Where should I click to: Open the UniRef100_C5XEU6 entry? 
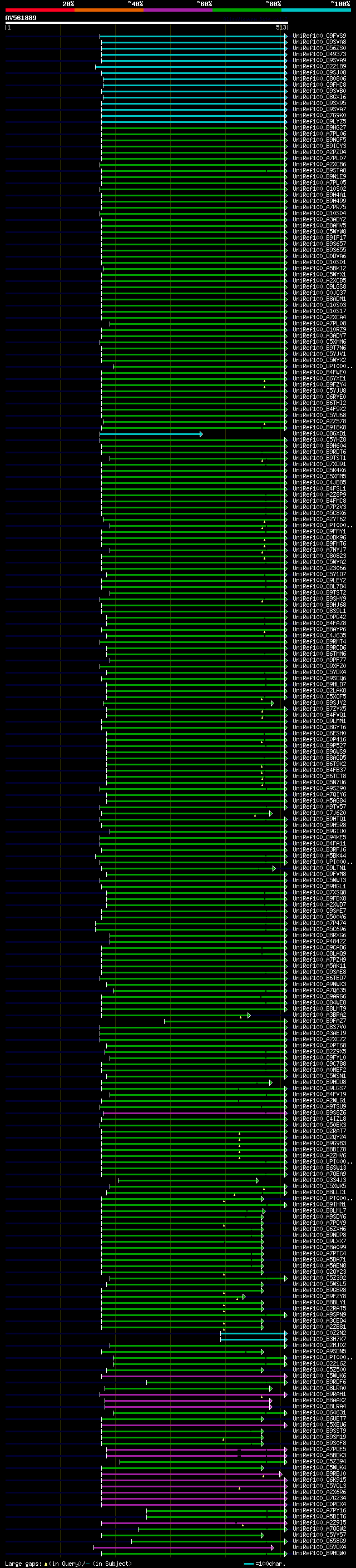[x=319, y=1425]
